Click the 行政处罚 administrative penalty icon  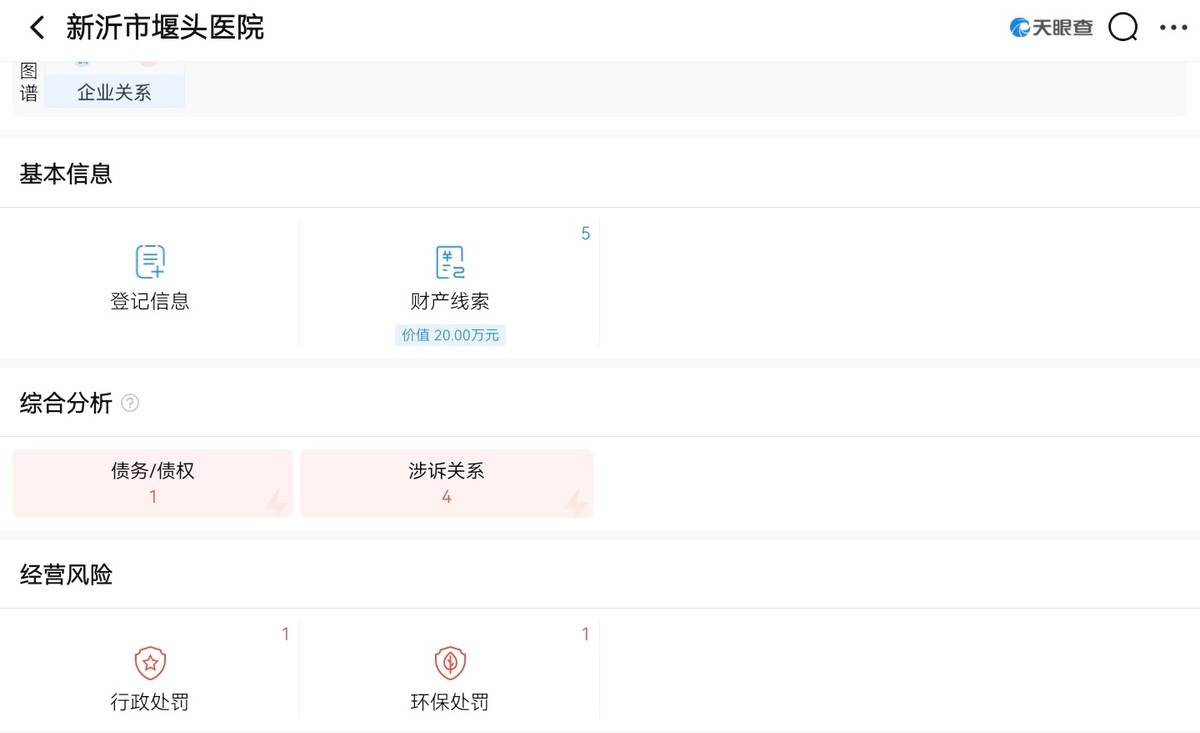(x=150, y=662)
